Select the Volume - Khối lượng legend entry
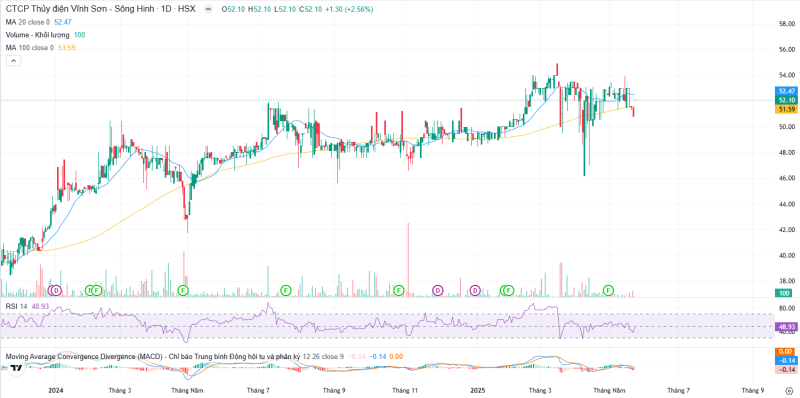 38,35
